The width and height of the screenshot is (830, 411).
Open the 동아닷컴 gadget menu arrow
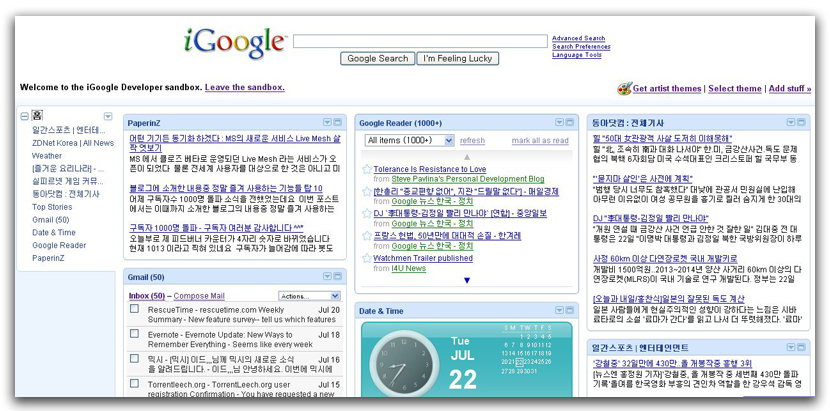coord(791,122)
